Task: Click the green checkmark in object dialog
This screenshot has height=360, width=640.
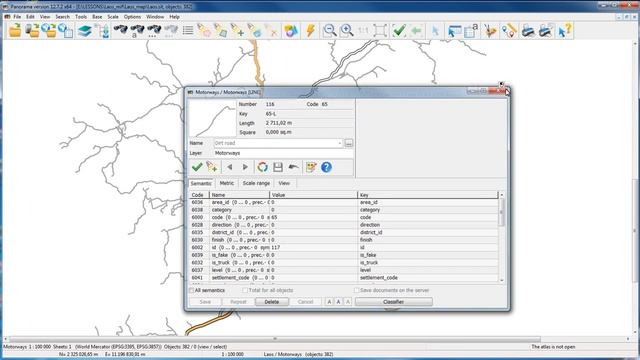Action: (x=197, y=167)
